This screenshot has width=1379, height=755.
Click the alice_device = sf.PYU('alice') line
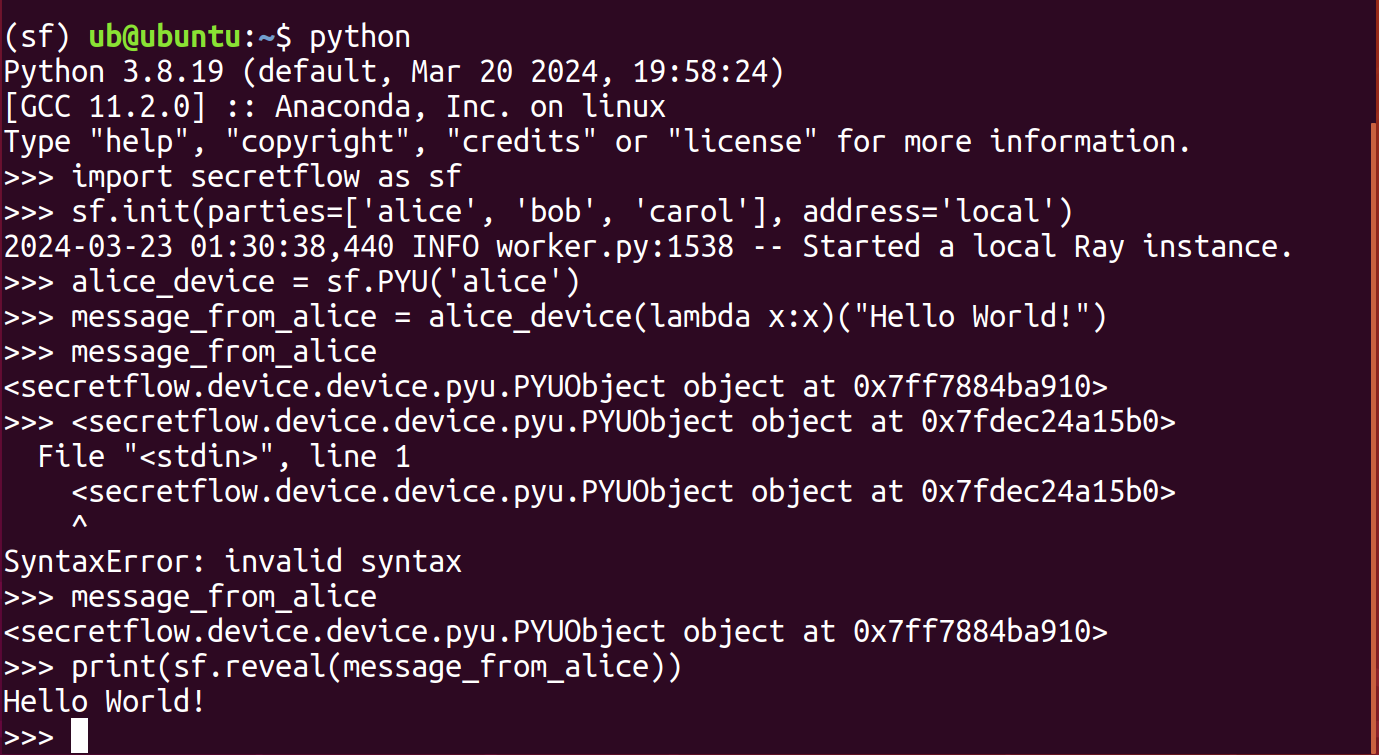(326, 282)
